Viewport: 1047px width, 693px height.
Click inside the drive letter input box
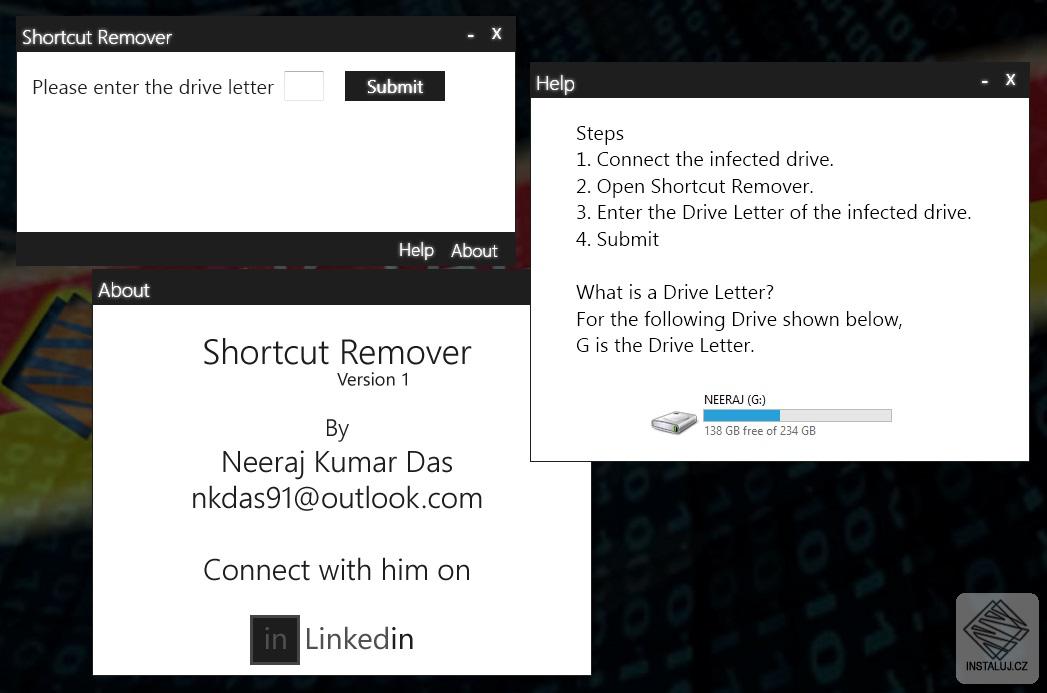click(303, 86)
